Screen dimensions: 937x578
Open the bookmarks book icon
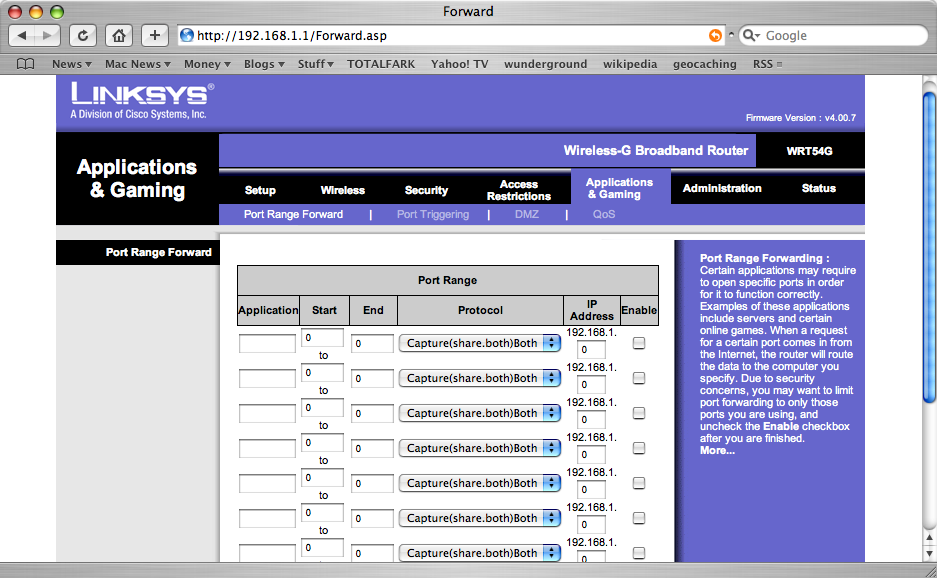(26, 64)
